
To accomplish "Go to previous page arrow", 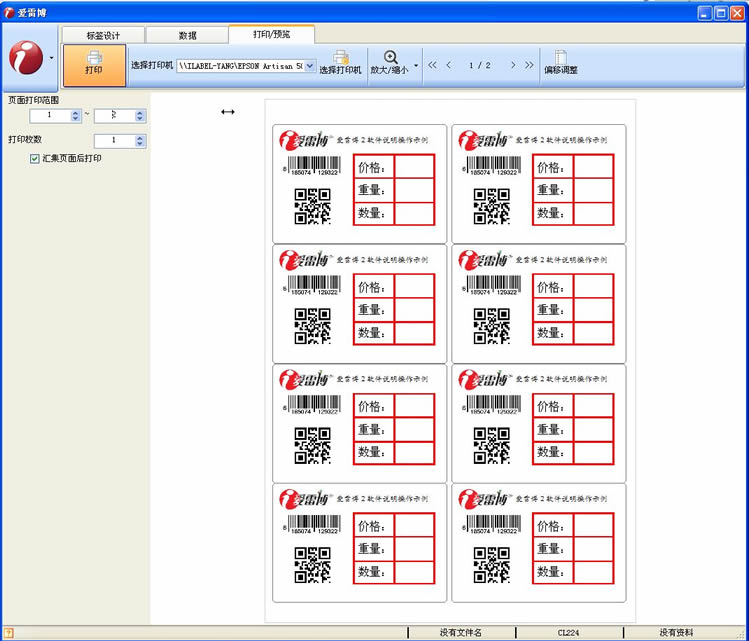I will coord(449,65).
